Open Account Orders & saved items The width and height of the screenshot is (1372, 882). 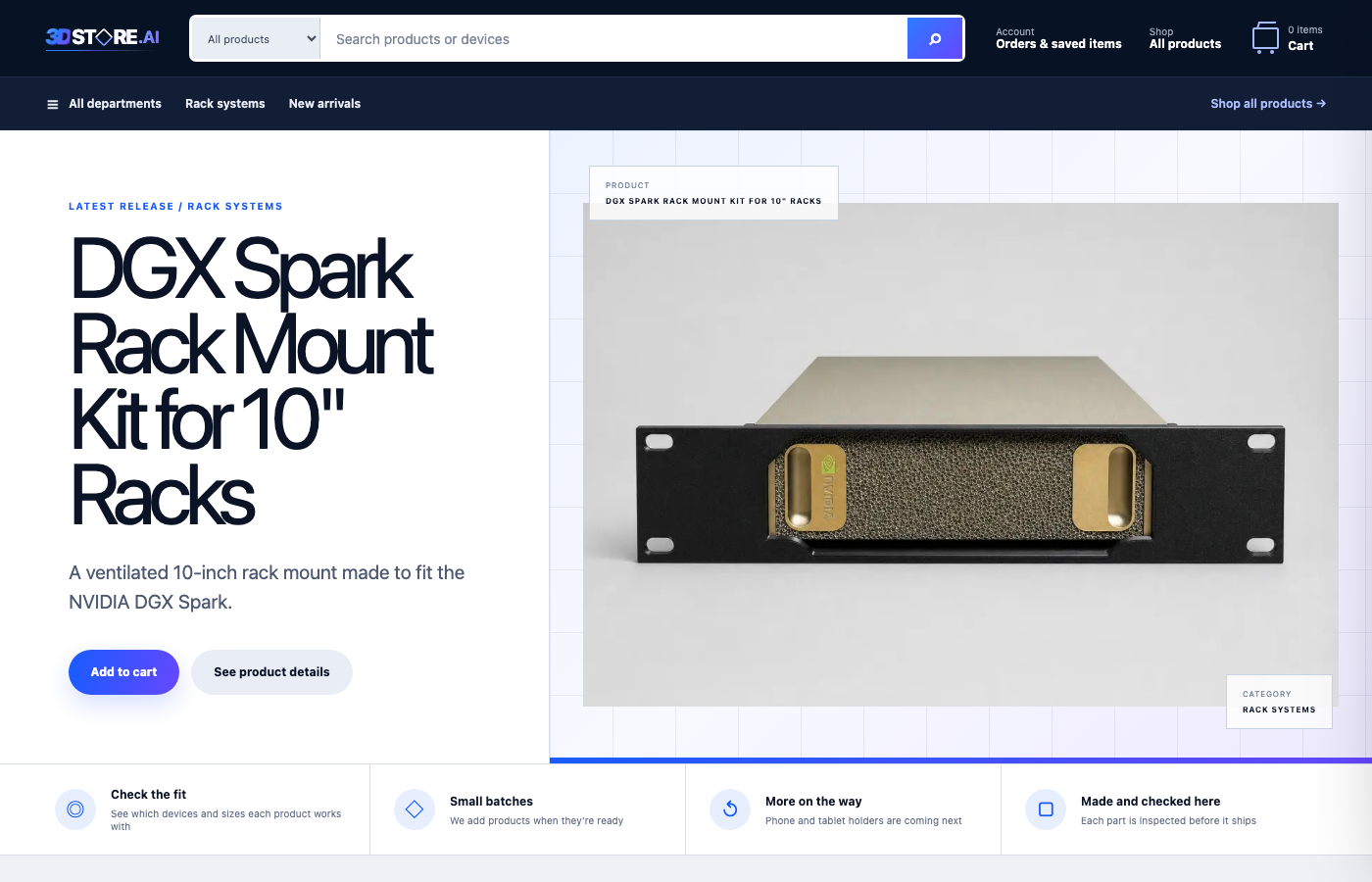[x=1058, y=38]
